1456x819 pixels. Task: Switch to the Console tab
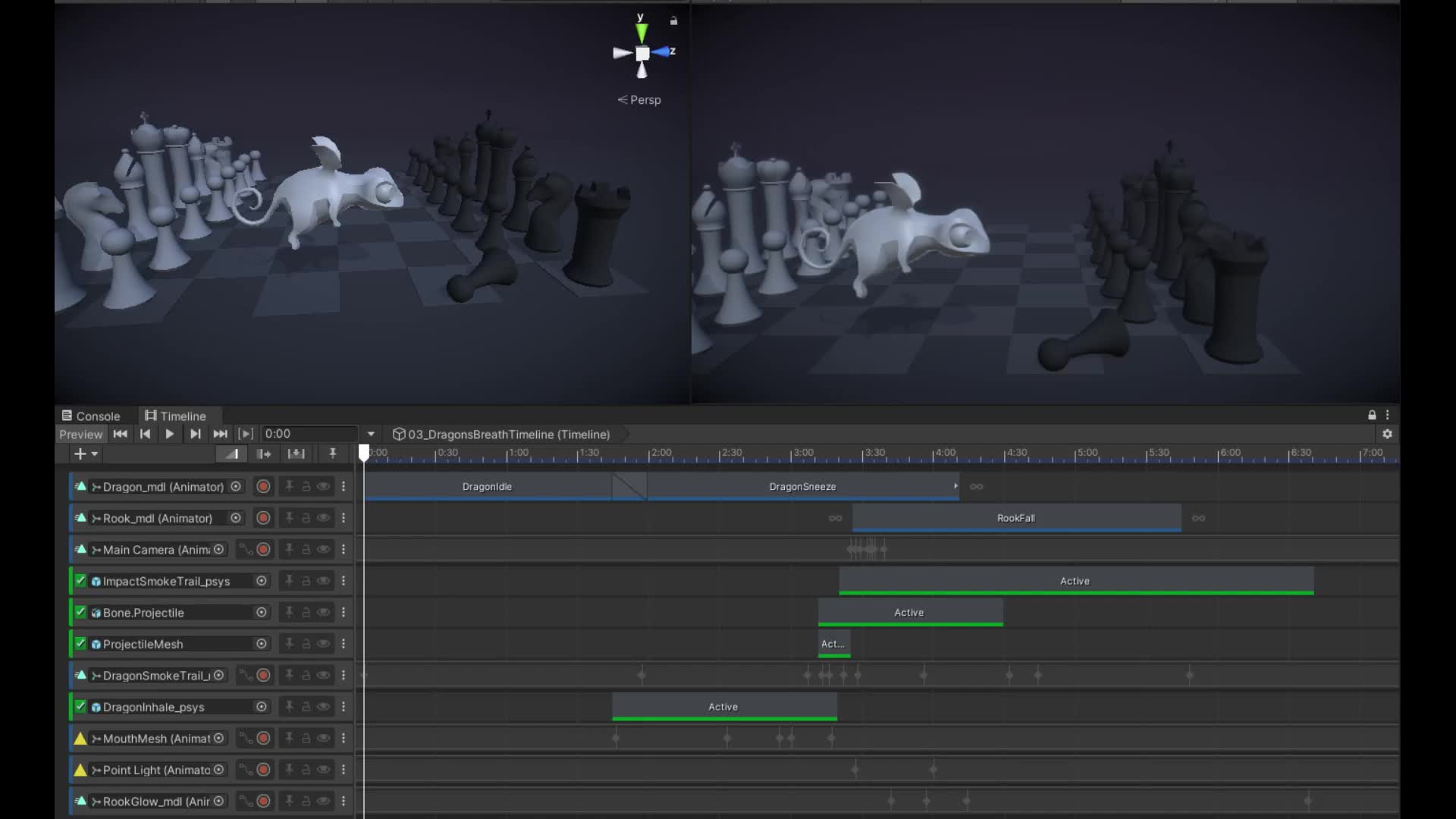[x=91, y=416]
